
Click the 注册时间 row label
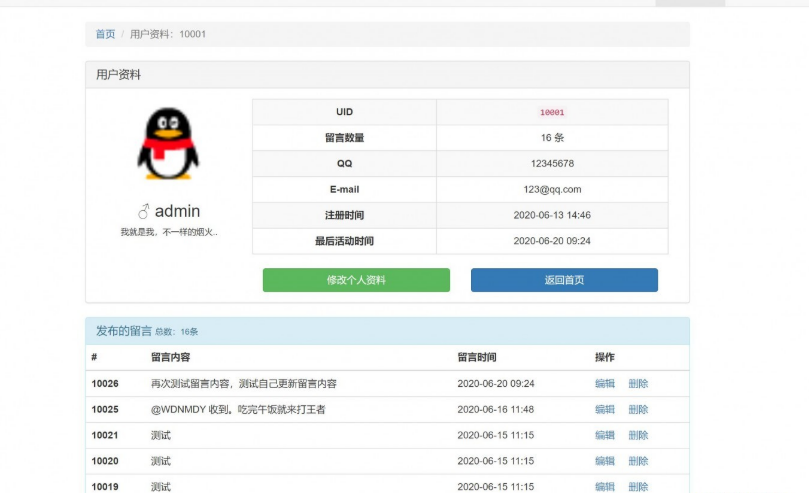tap(344, 215)
